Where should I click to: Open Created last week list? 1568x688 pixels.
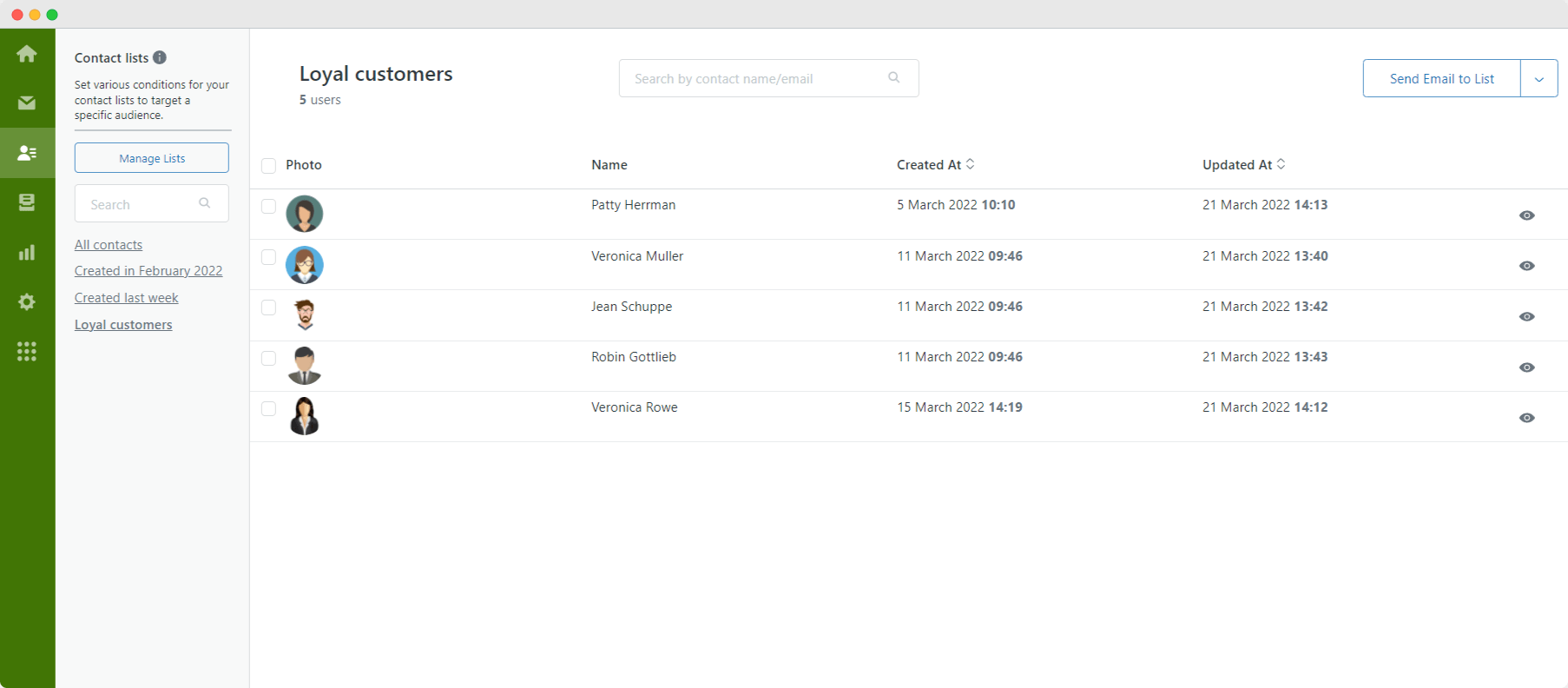click(x=127, y=298)
